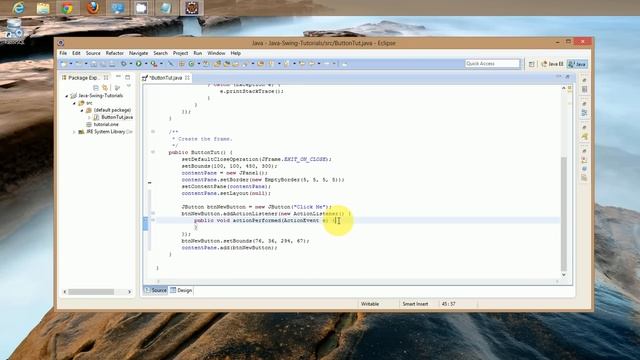Click the Save toolbar icon
The image size is (640, 360).
pos(94,64)
